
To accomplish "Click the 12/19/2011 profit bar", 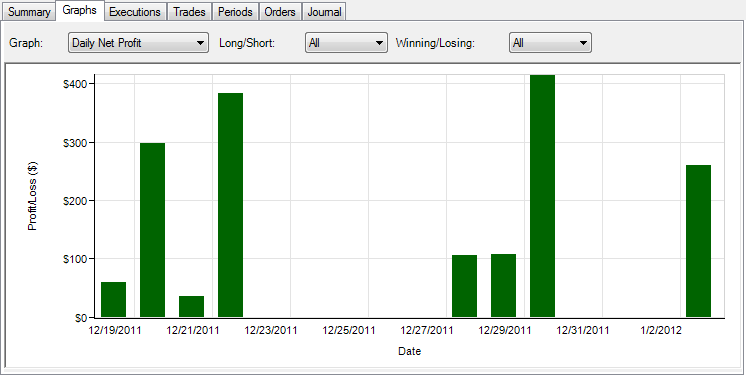I will pos(114,299).
